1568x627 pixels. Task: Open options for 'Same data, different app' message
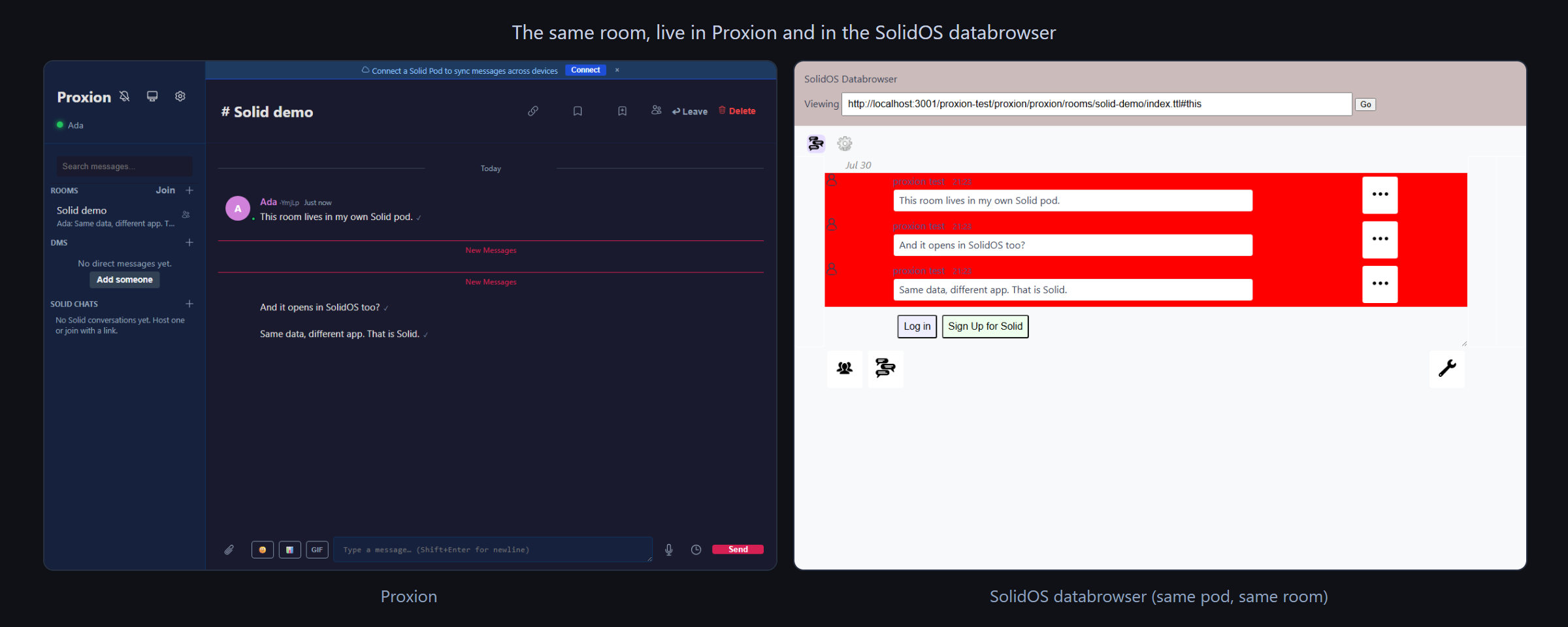[x=1380, y=283]
